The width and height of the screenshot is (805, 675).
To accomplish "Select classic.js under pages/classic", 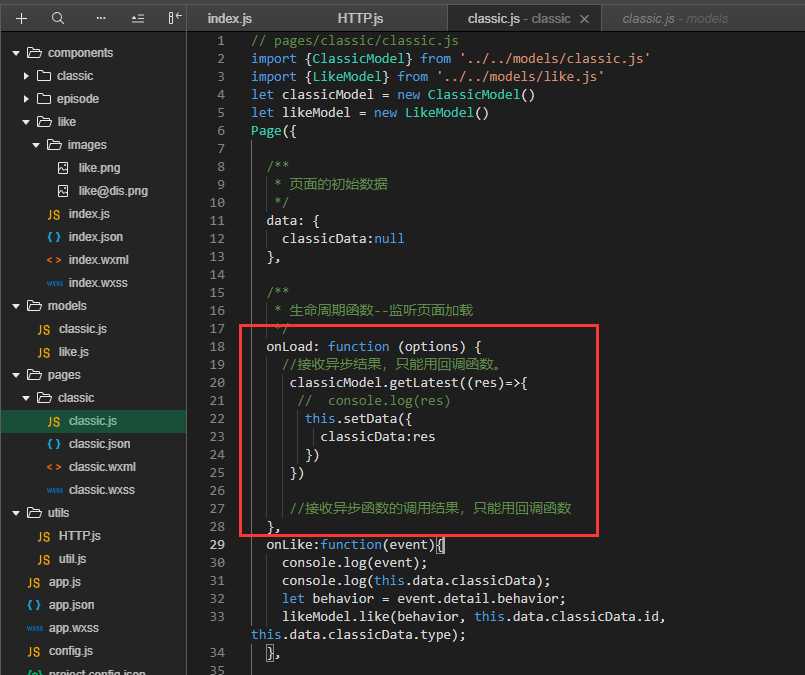I will click(93, 421).
